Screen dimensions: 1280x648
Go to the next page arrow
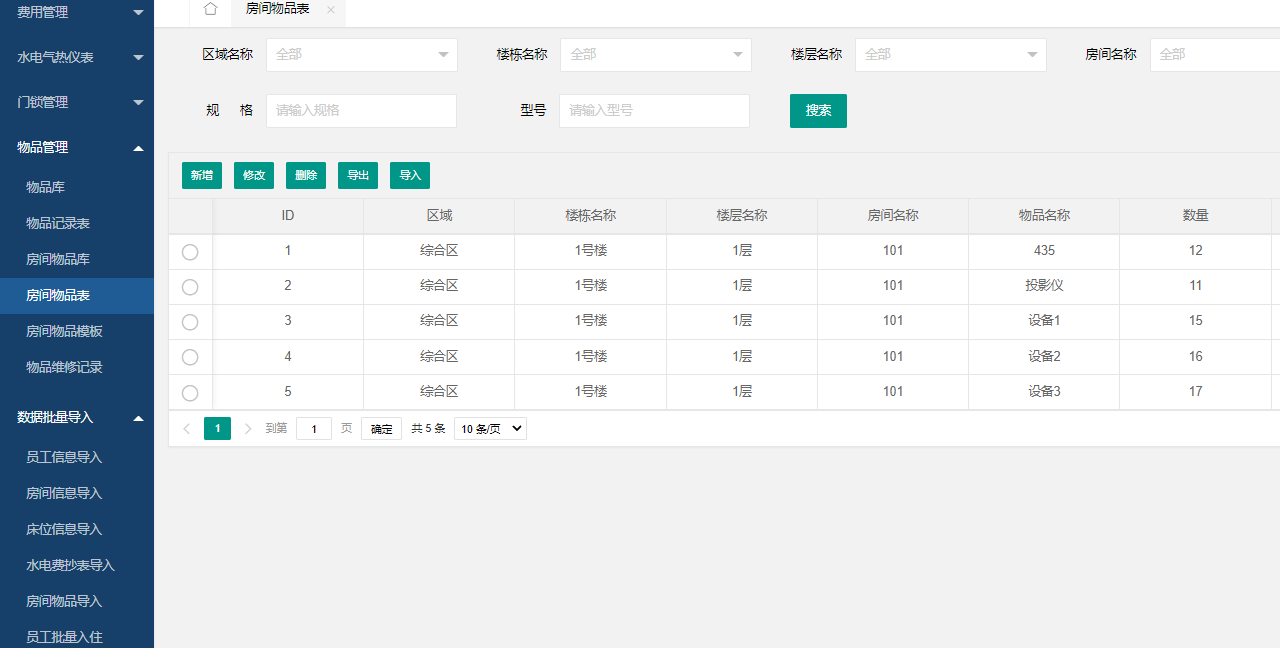point(248,429)
